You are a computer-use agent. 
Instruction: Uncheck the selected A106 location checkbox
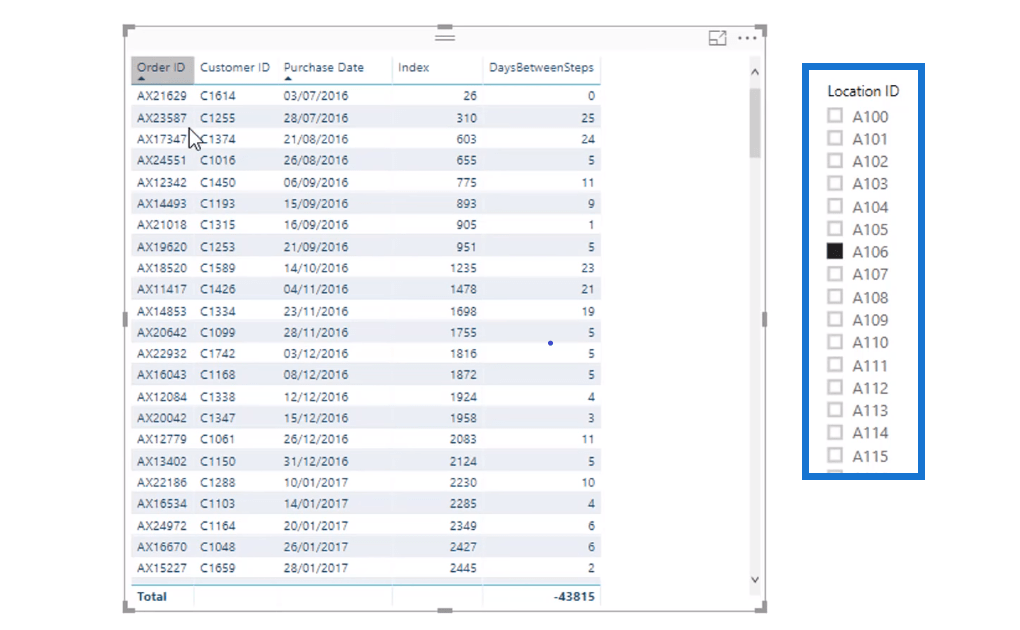[x=835, y=251]
